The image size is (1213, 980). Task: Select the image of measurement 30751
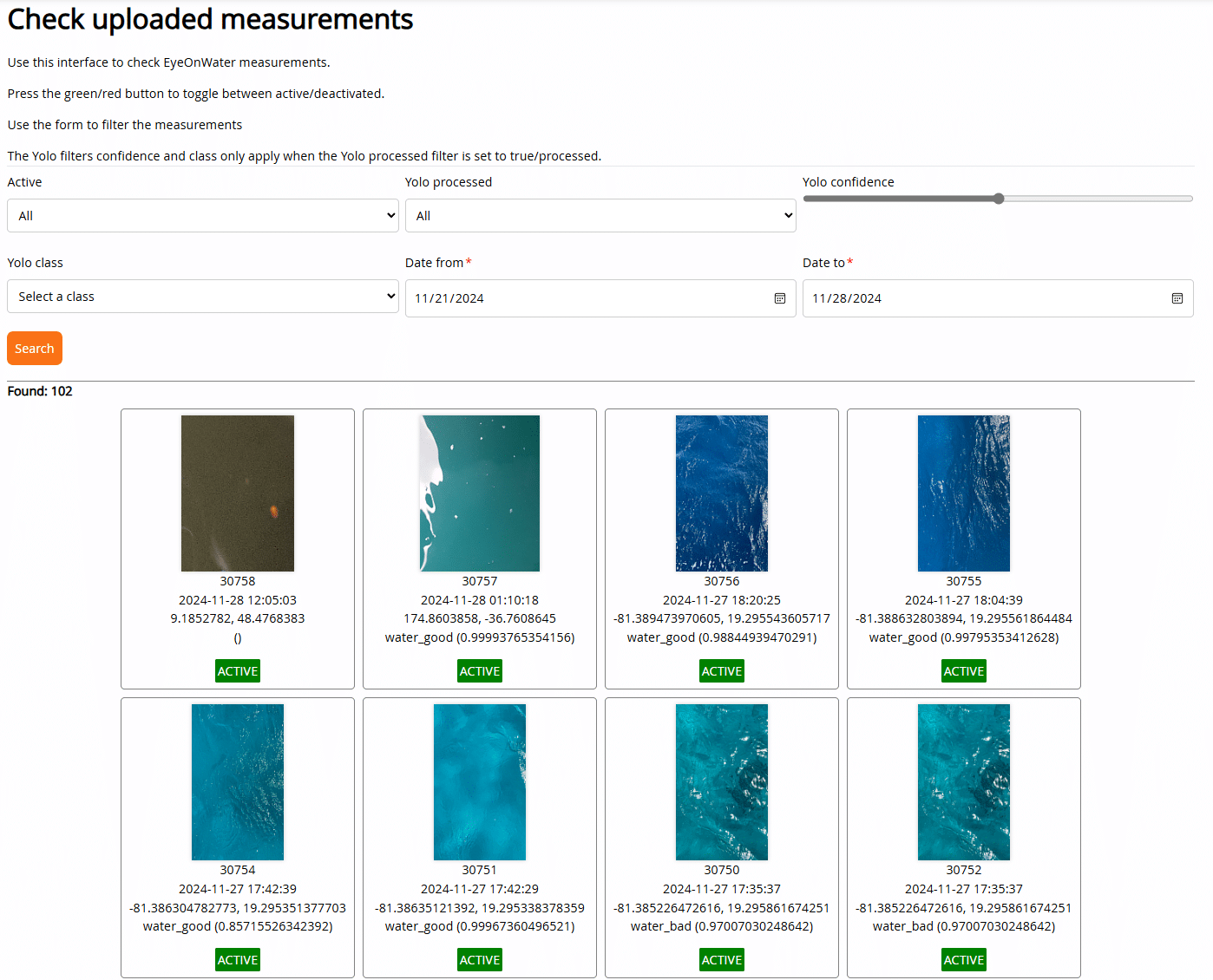[x=480, y=782]
